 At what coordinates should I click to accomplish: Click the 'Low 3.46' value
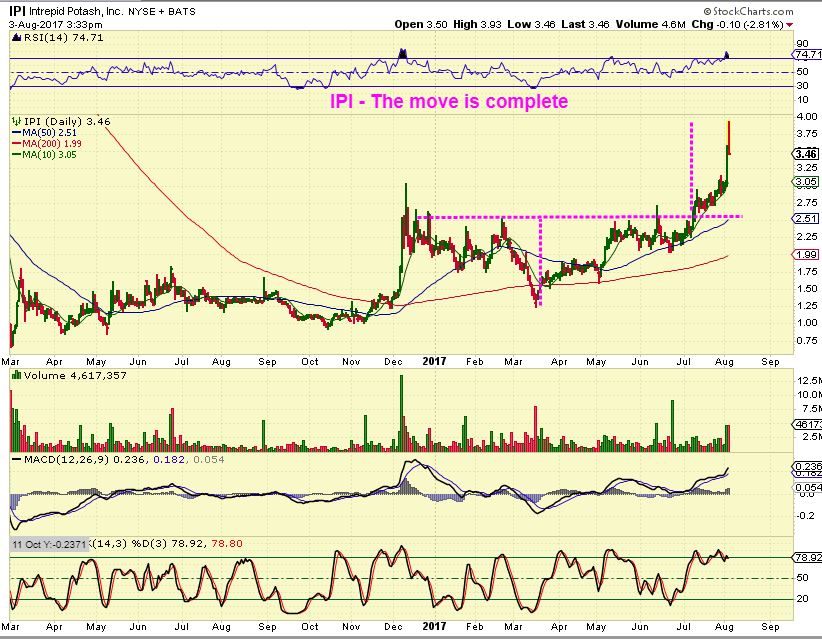coord(531,24)
